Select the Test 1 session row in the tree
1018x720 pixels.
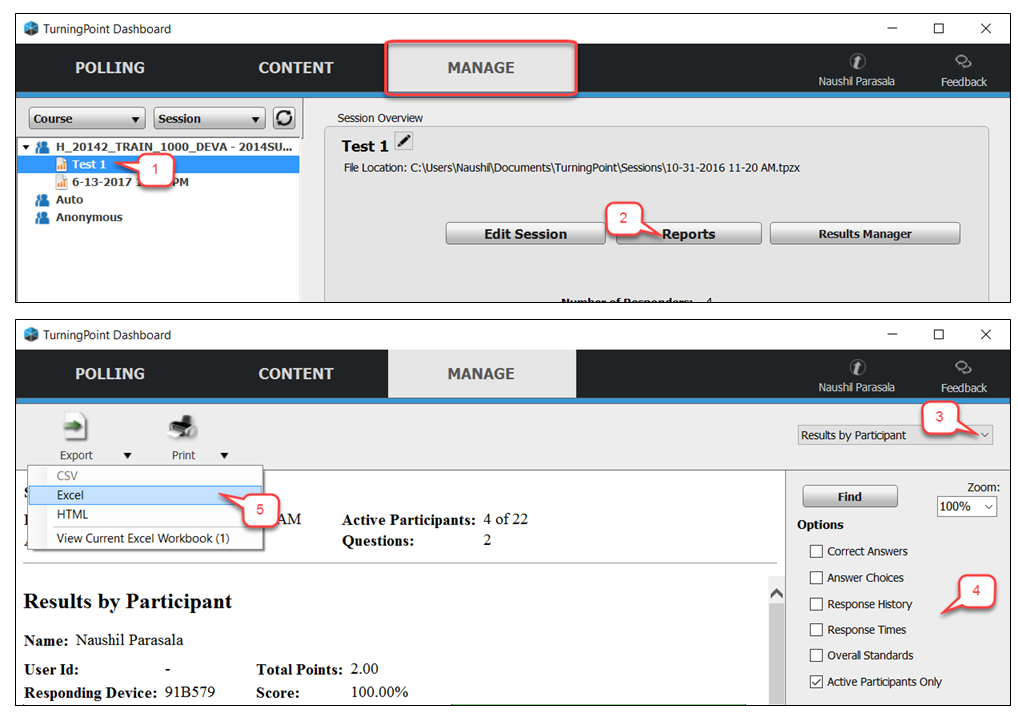pos(158,164)
